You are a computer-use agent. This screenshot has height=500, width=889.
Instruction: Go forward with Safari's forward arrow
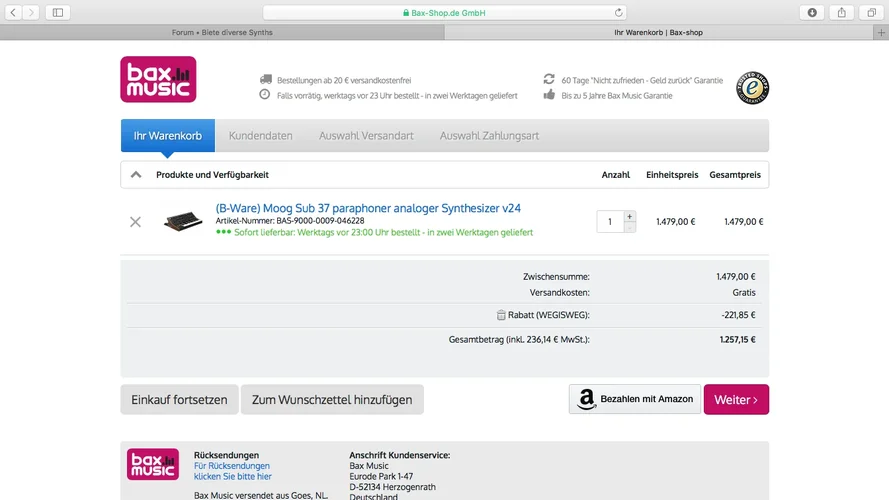pyautogui.click(x=31, y=12)
